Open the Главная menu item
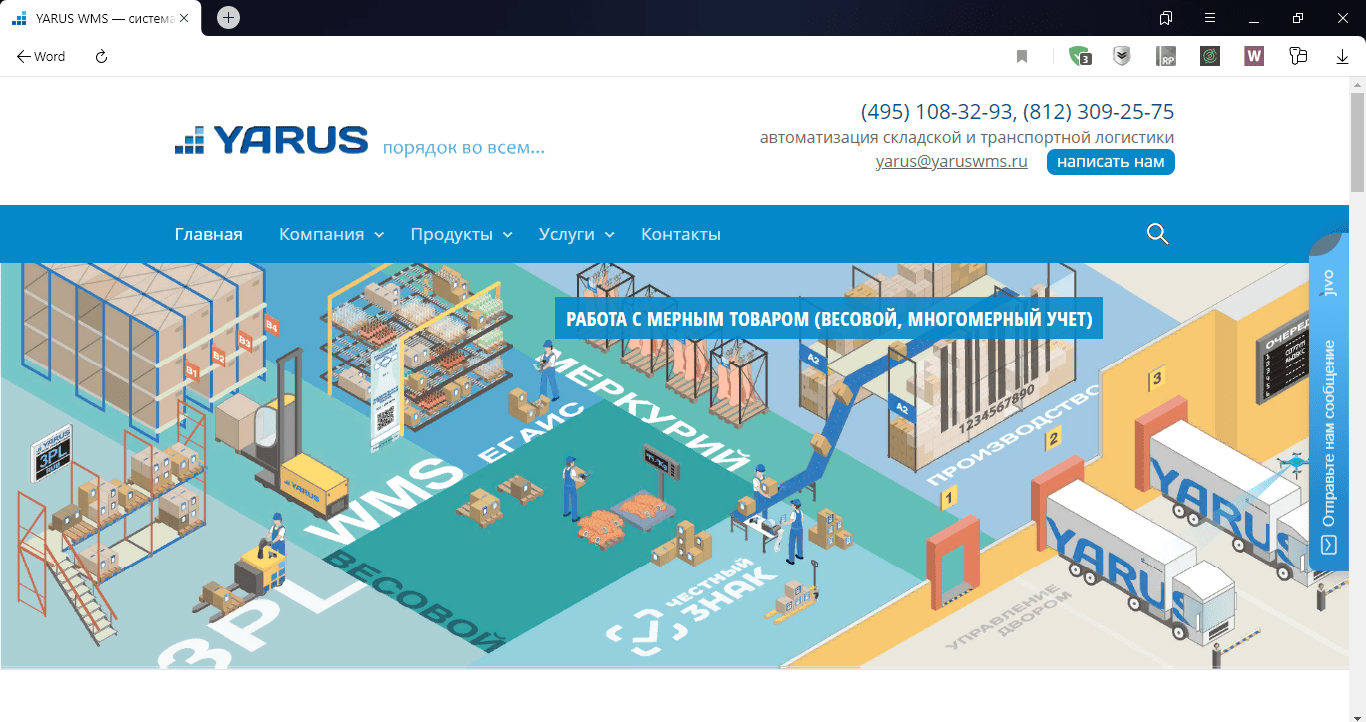 point(209,234)
